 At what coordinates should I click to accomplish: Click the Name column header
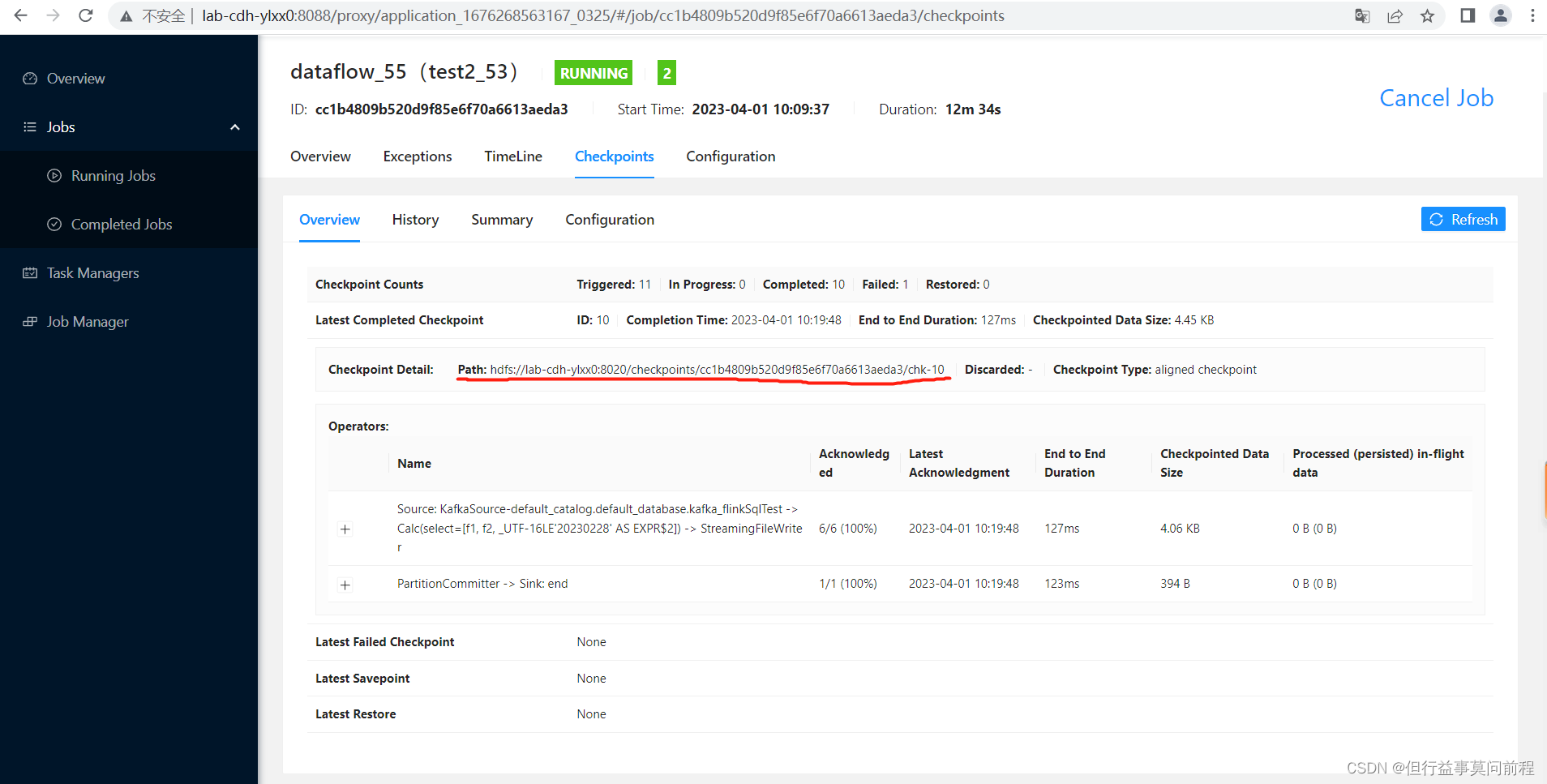(x=414, y=464)
